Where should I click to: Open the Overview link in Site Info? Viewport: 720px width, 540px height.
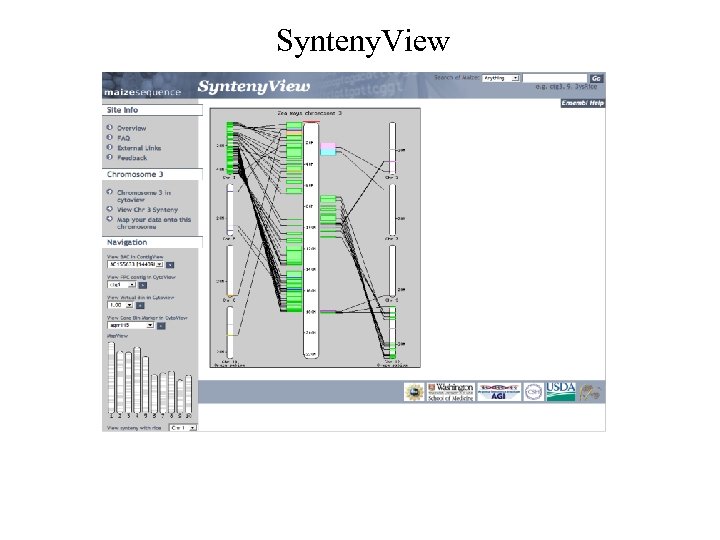[131, 128]
